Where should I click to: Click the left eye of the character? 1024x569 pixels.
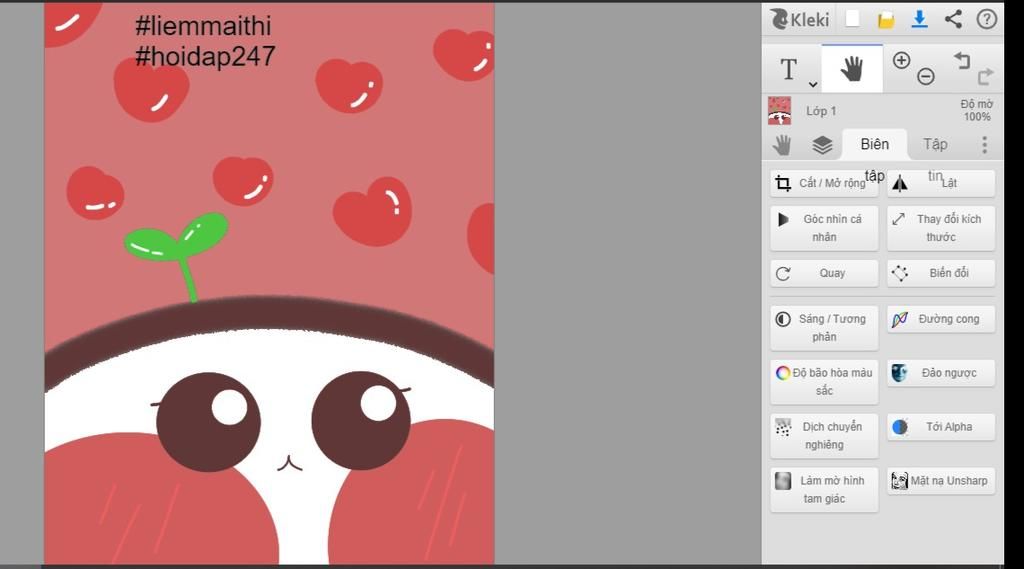tap(208, 422)
